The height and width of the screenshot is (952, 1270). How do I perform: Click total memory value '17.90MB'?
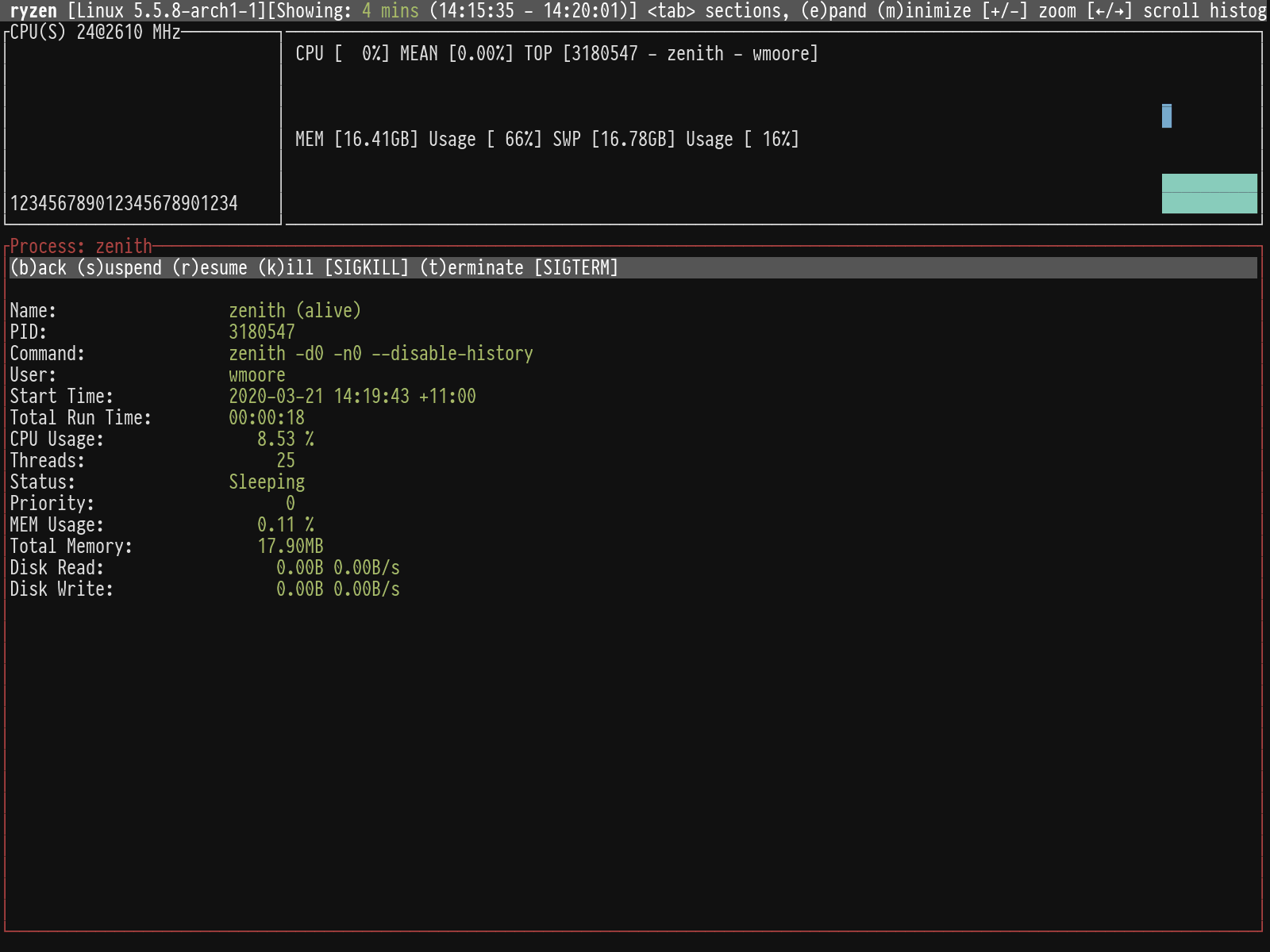291,547
